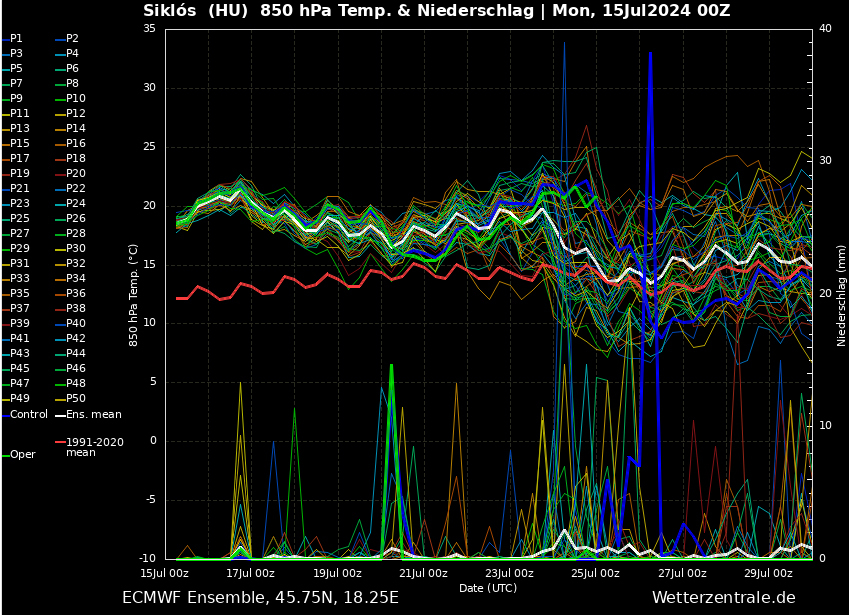
Task: Select the P50 legend entry
Action: pos(76,398)
